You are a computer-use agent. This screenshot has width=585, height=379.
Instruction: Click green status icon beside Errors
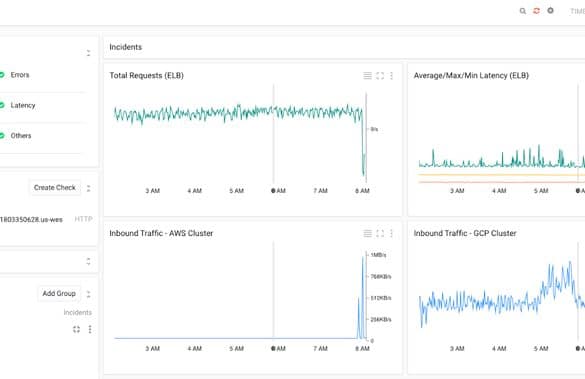coord(1,75)
